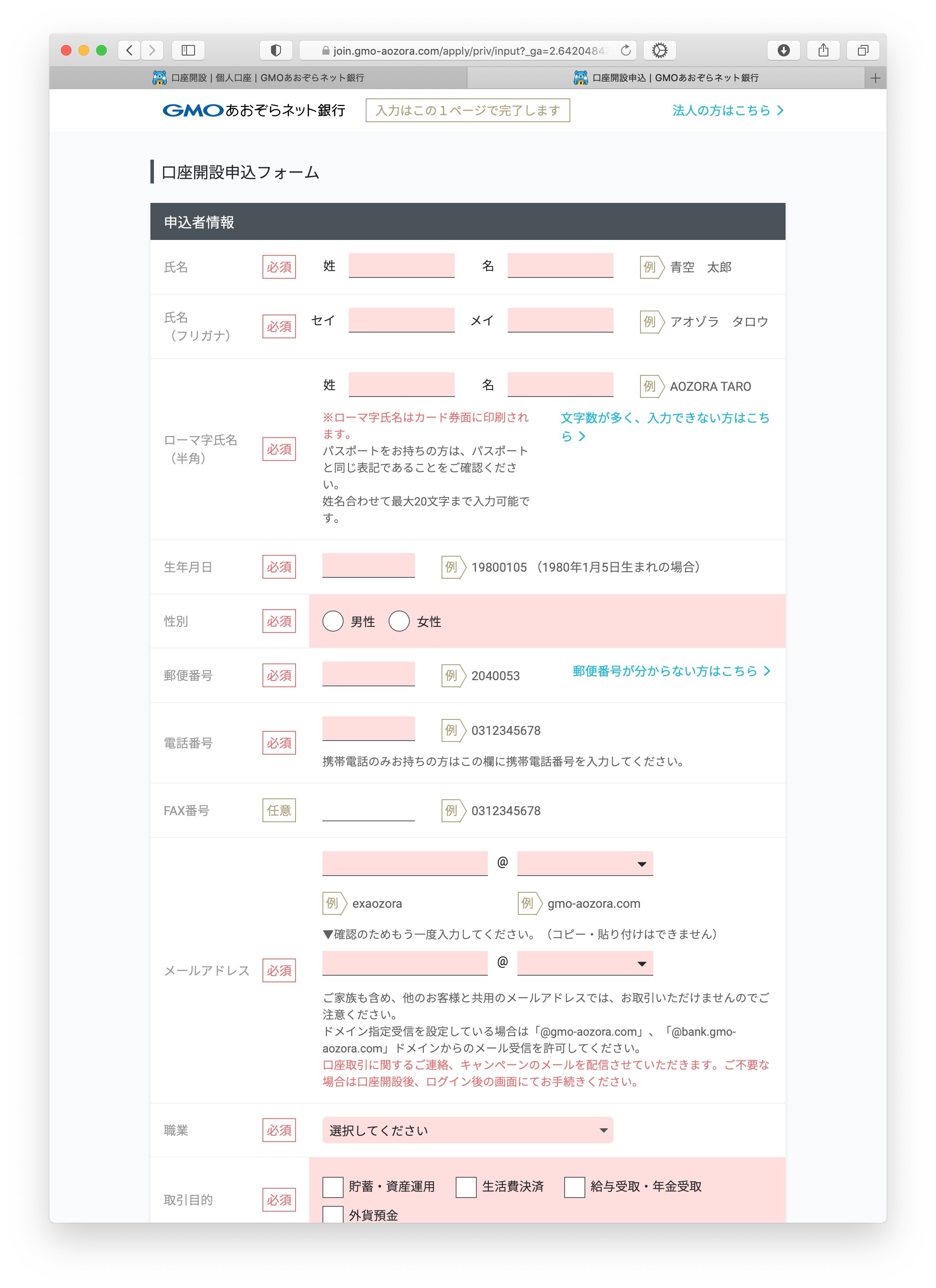The height and width of the screenshot is (1288, 936).
Task: Click セイ furigana input field
Action: point(401,320)
